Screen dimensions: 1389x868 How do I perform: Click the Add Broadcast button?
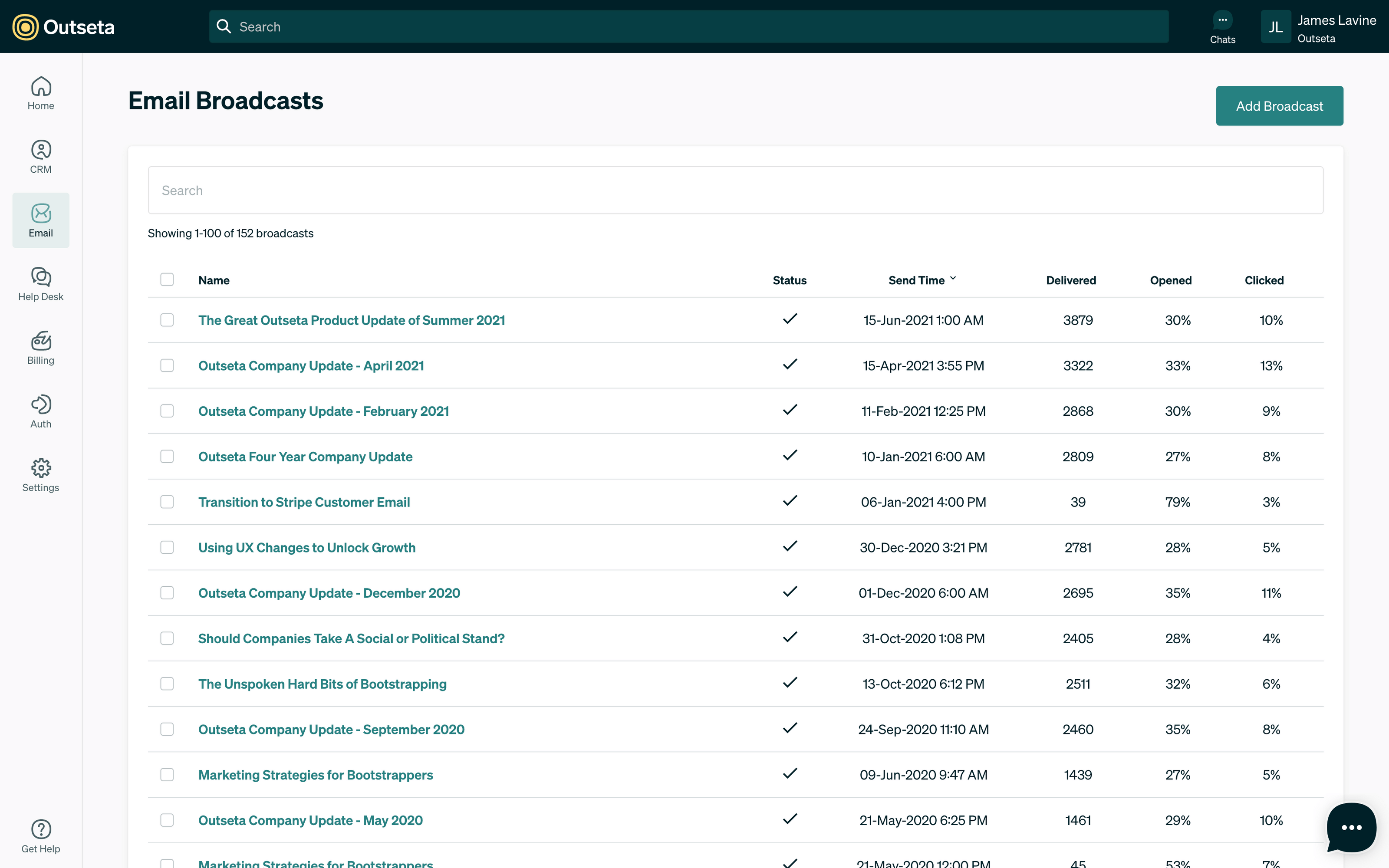click(1279, 105)
